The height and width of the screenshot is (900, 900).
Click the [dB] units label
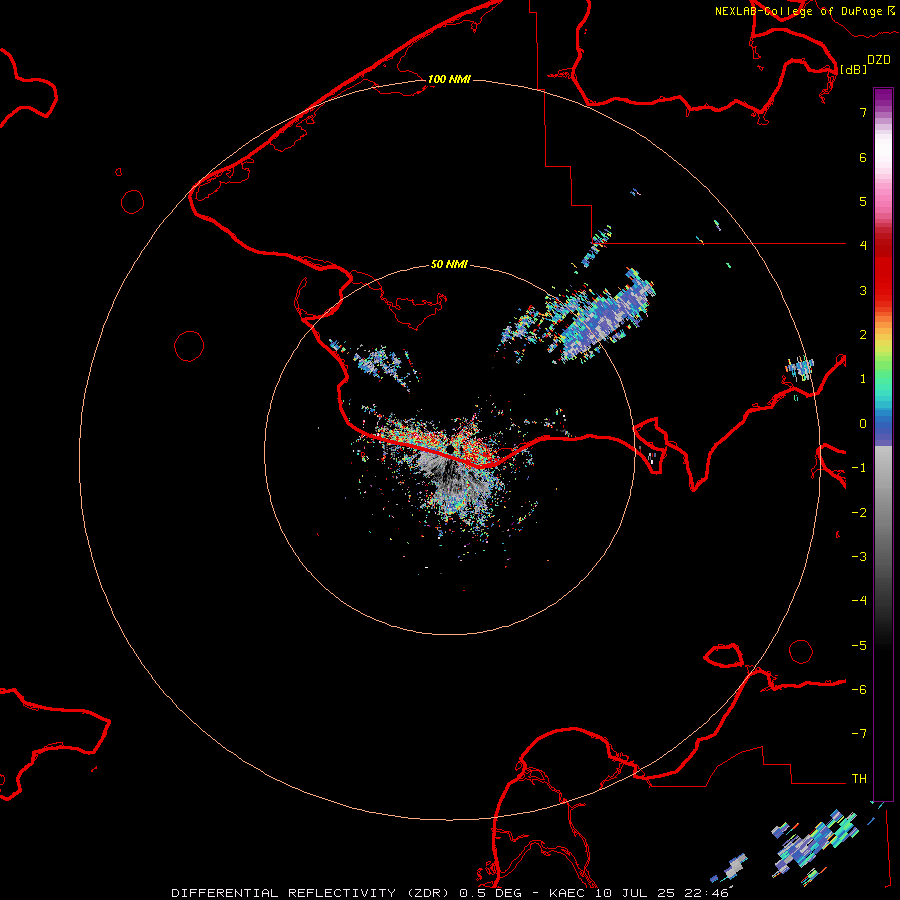pyautogui.click(x=853, y=69)
